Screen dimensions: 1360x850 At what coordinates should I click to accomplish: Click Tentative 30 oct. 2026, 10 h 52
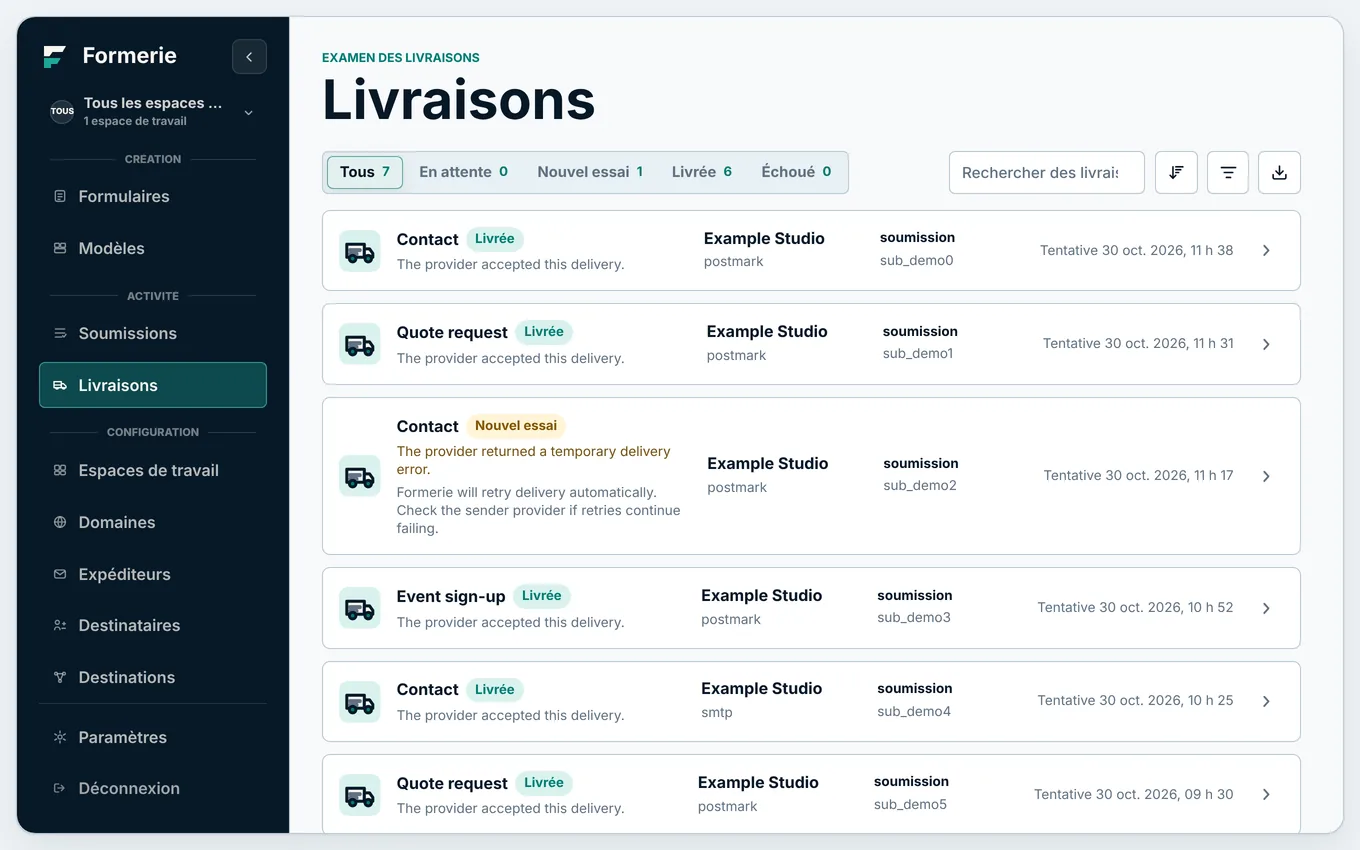coord(1135,608)
